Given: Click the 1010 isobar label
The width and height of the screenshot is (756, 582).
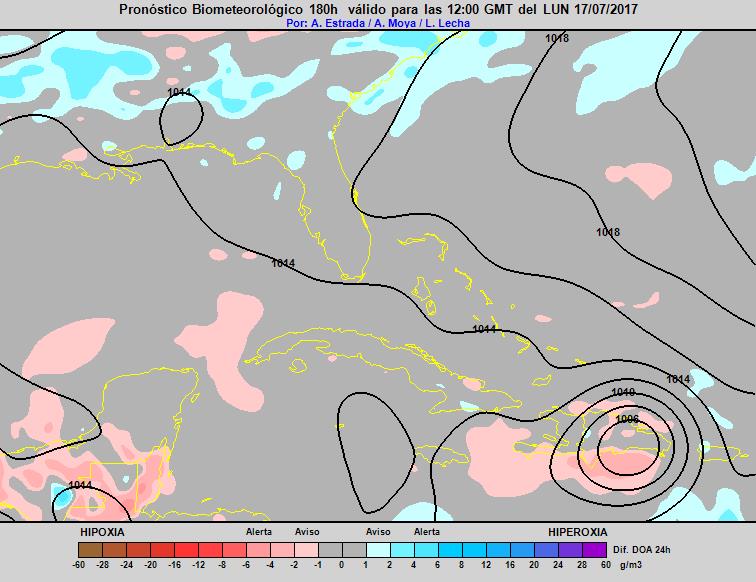Looking at the screenshot, I should (x=623, y=392).
